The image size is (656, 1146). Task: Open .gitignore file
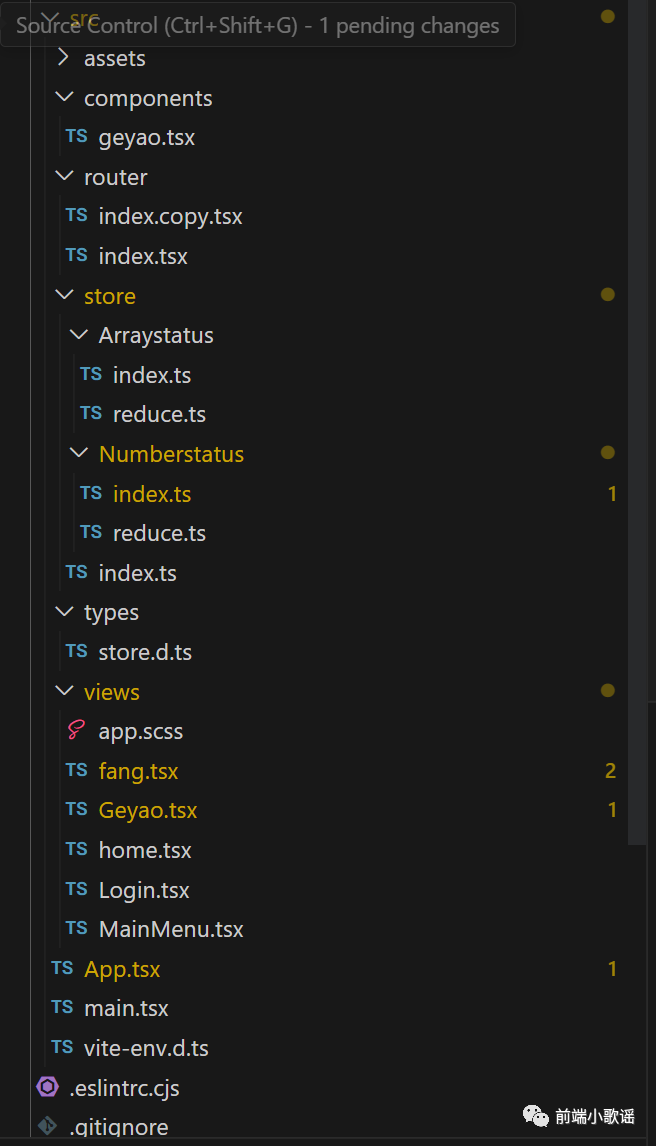(x=118, y=1128)
